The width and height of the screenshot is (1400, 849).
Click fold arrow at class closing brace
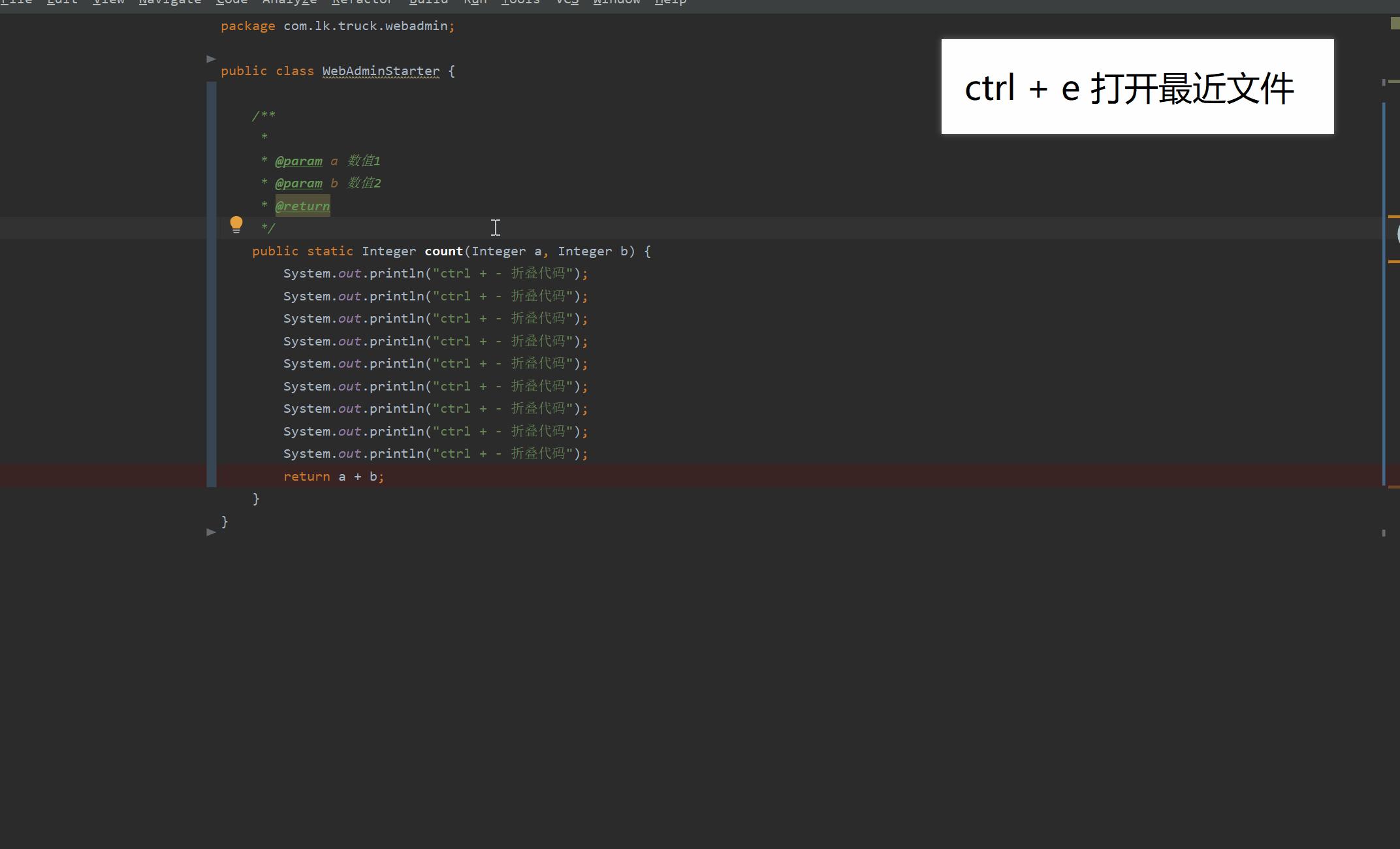211,532
